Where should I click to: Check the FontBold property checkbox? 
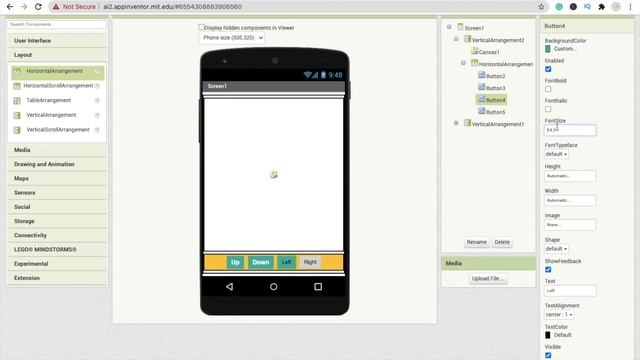[x=548, y=89]
